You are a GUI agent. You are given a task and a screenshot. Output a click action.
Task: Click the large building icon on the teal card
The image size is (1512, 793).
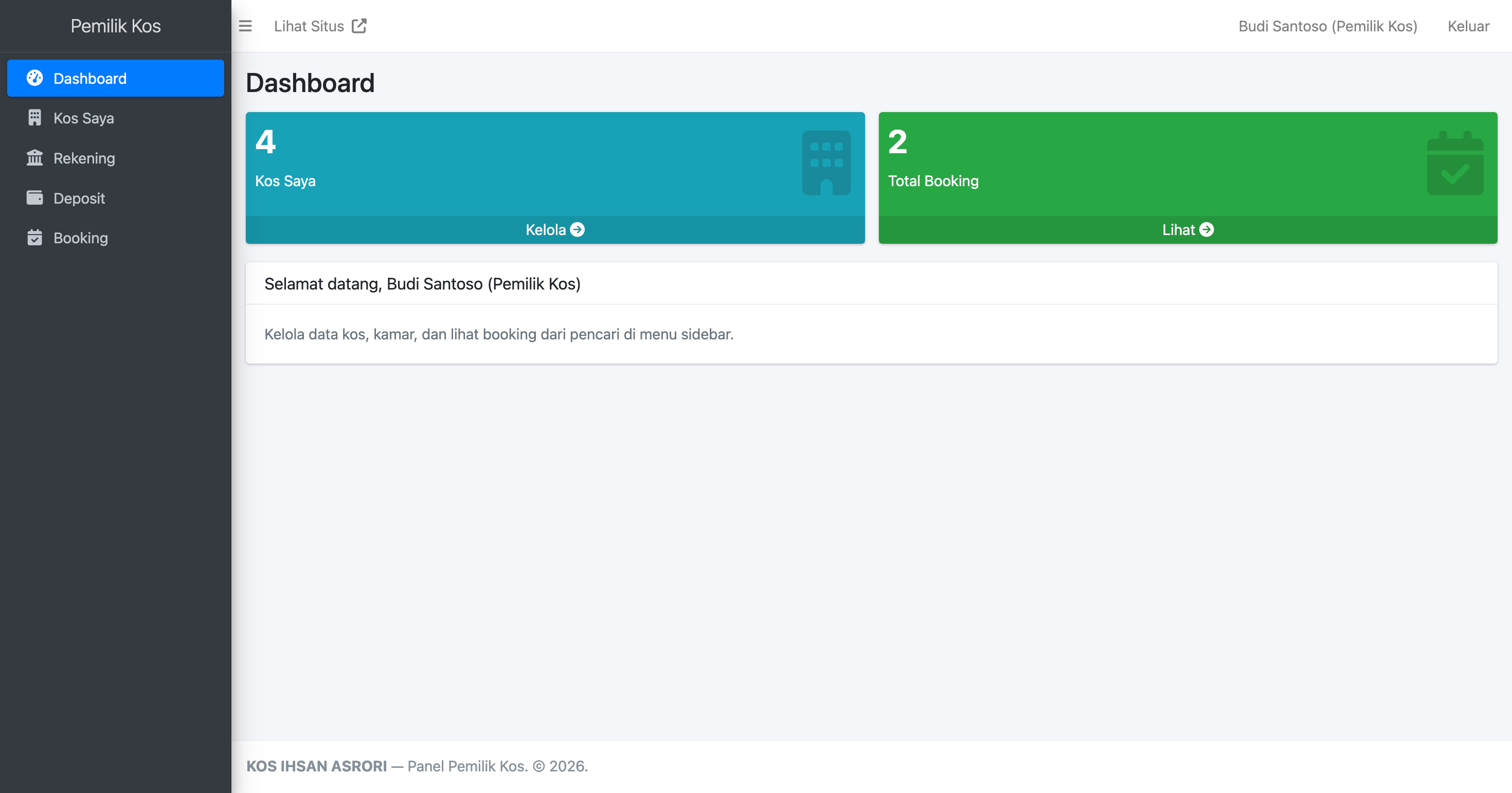coord(826,163)
